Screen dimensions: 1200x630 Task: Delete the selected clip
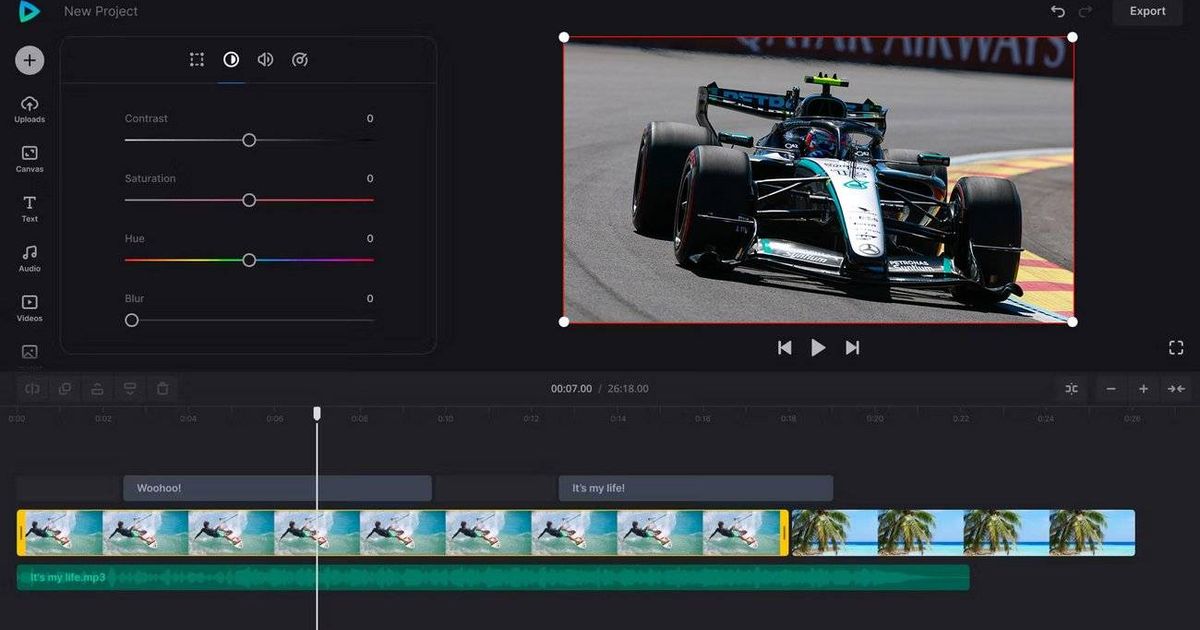(x=162, y=388)
